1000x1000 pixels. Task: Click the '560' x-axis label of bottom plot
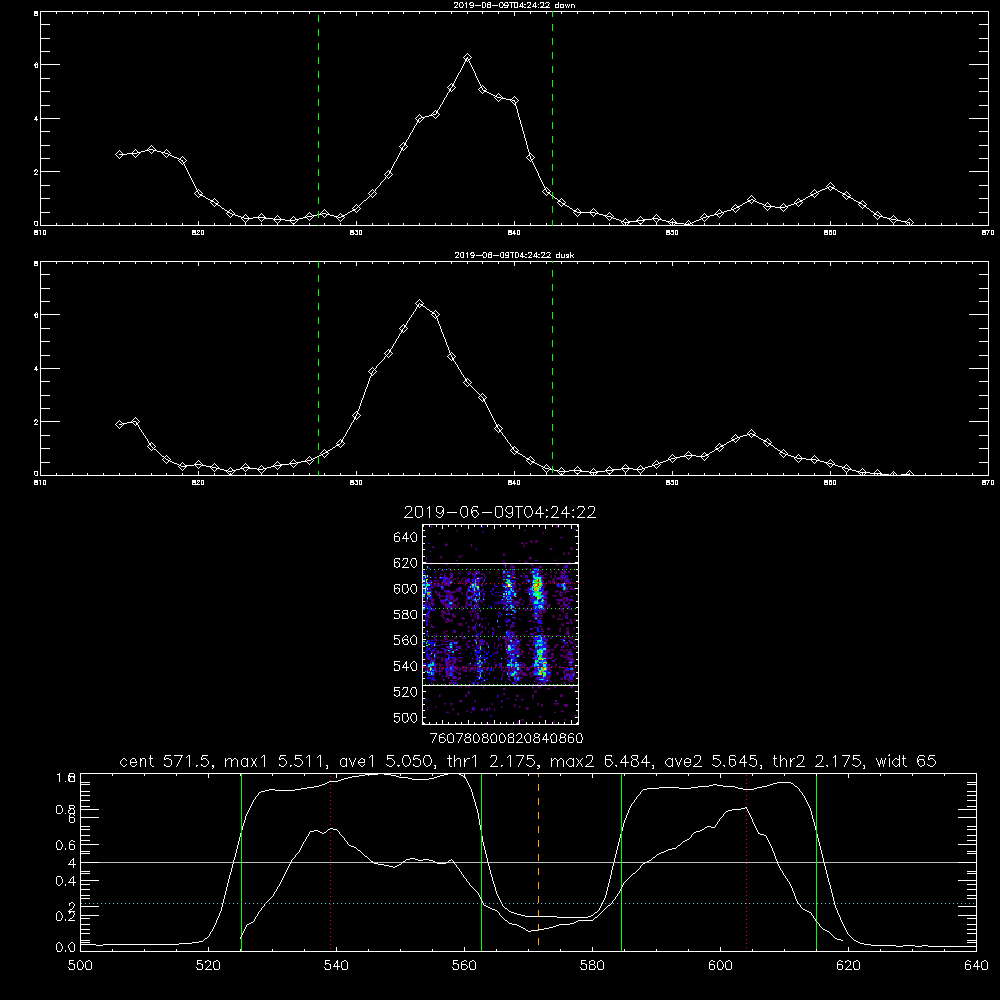click(464, 966)
